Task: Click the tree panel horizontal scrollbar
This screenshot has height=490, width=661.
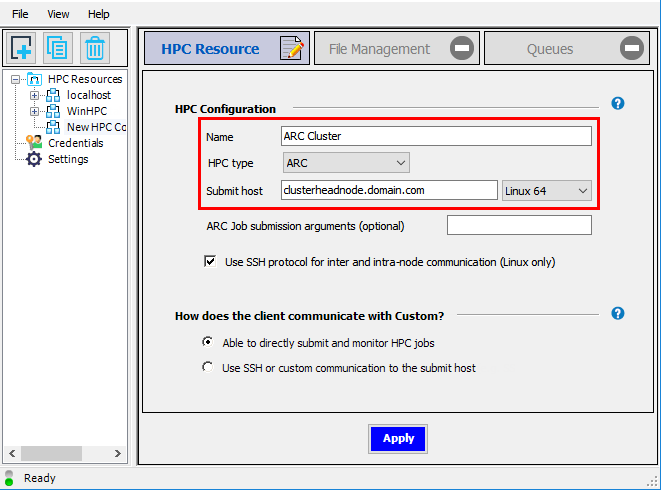Action: (68, 454)
